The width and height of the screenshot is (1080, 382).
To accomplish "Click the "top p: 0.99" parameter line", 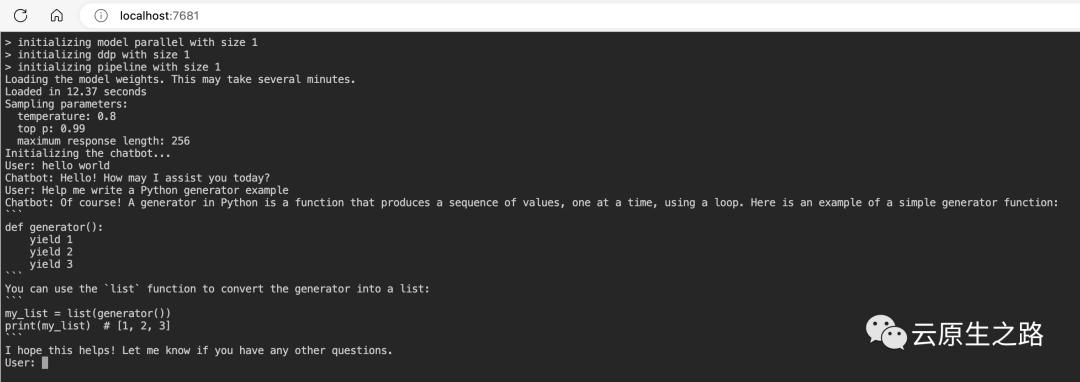I will (51, 129).
